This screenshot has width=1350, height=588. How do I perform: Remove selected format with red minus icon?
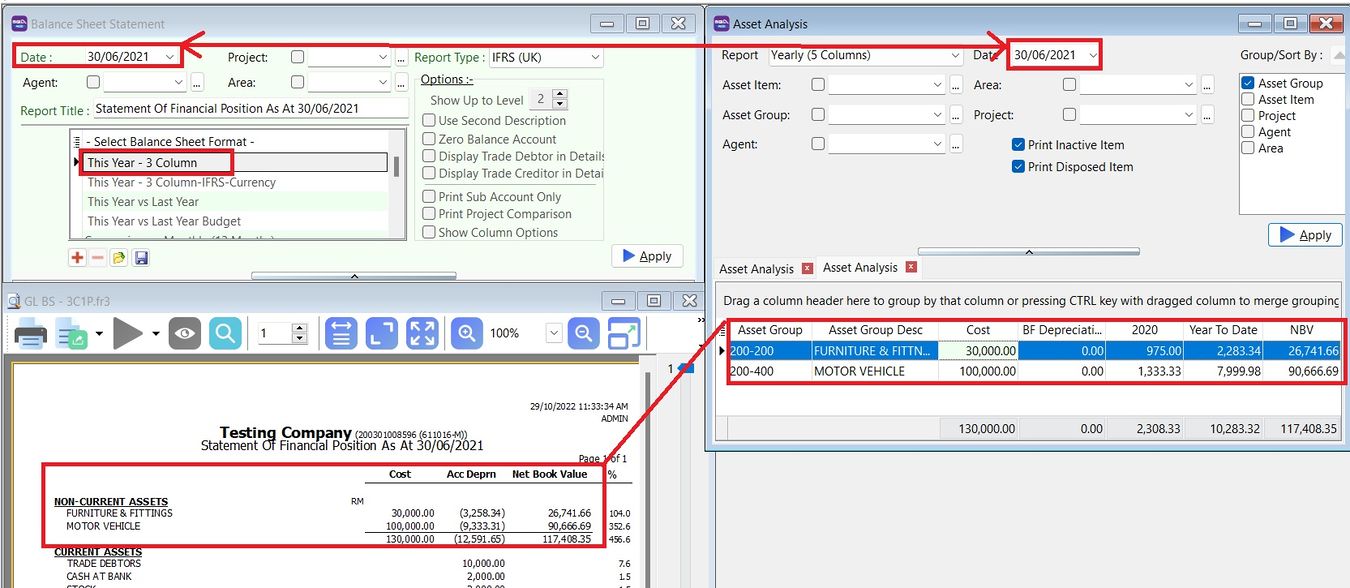(97, 257)
